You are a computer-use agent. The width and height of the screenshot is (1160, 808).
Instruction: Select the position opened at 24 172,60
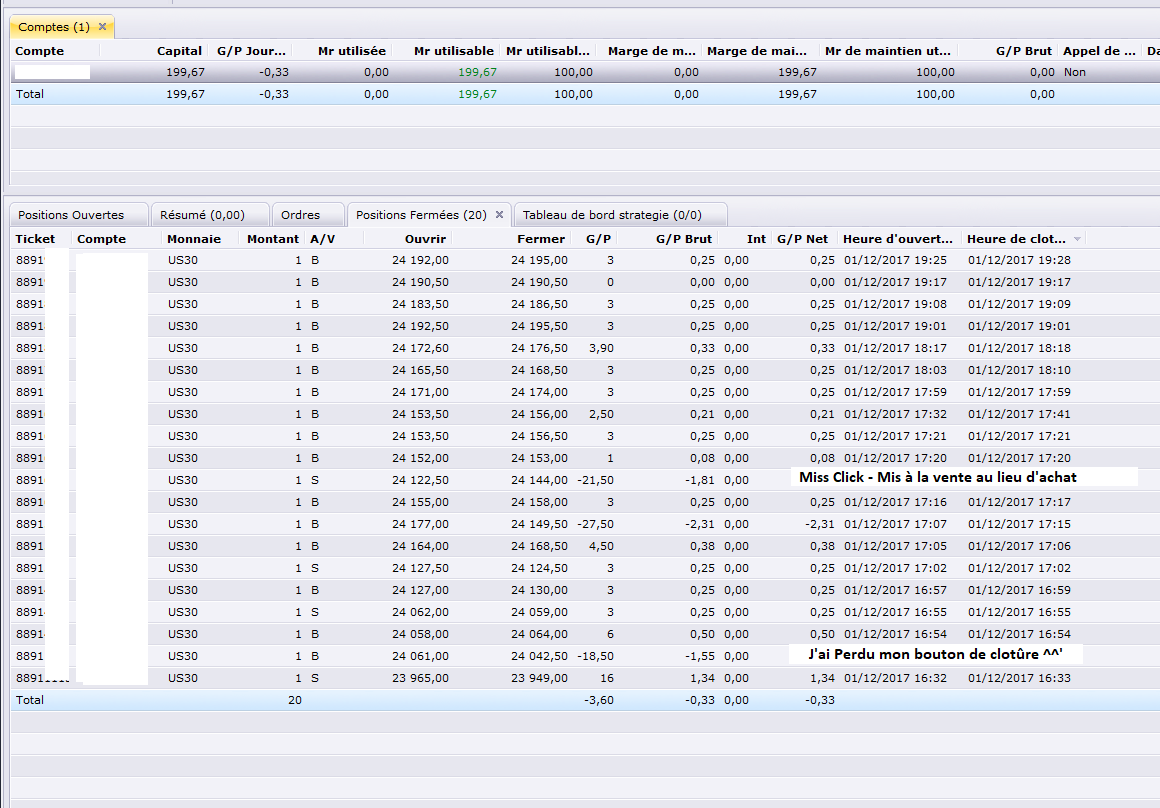[420, 348]
